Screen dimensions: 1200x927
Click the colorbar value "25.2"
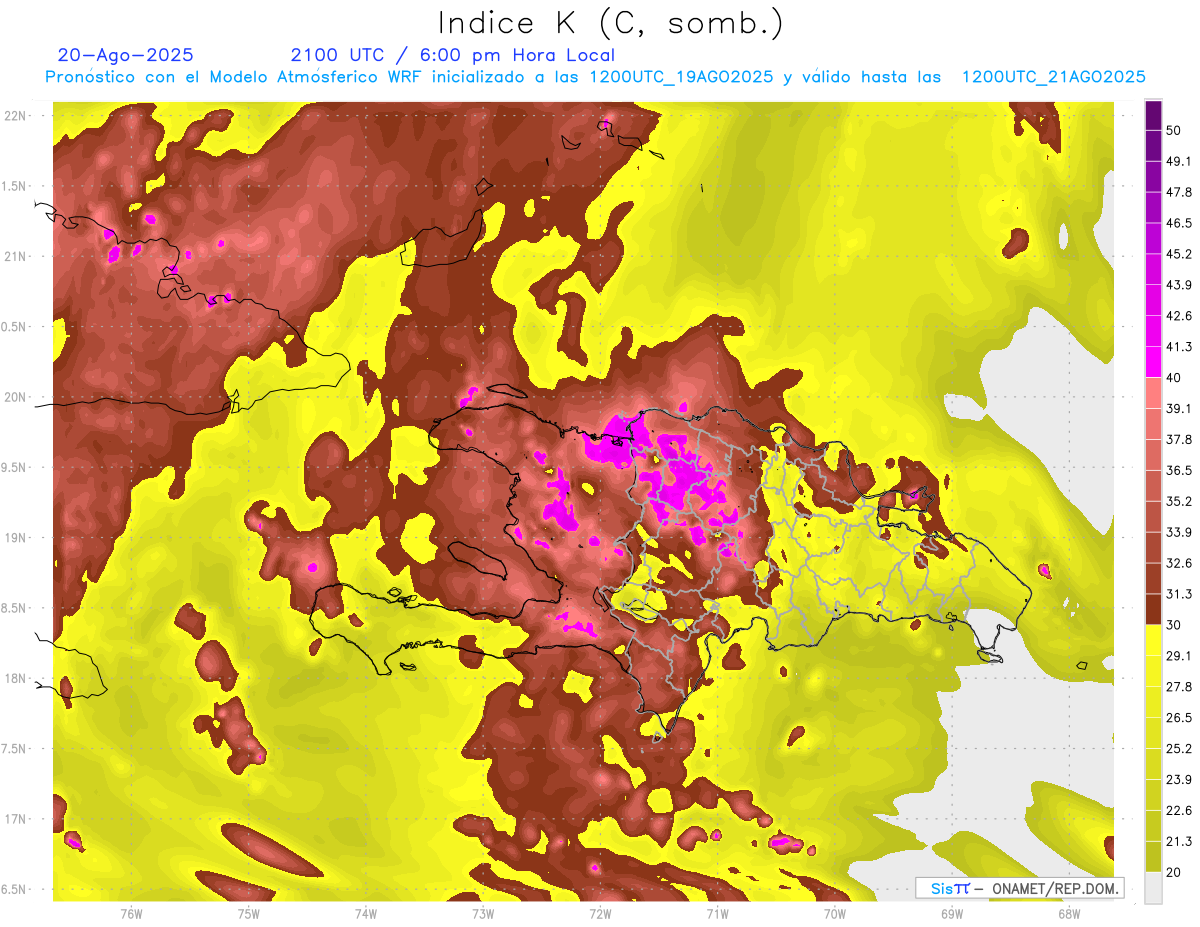pos(1178,748)
